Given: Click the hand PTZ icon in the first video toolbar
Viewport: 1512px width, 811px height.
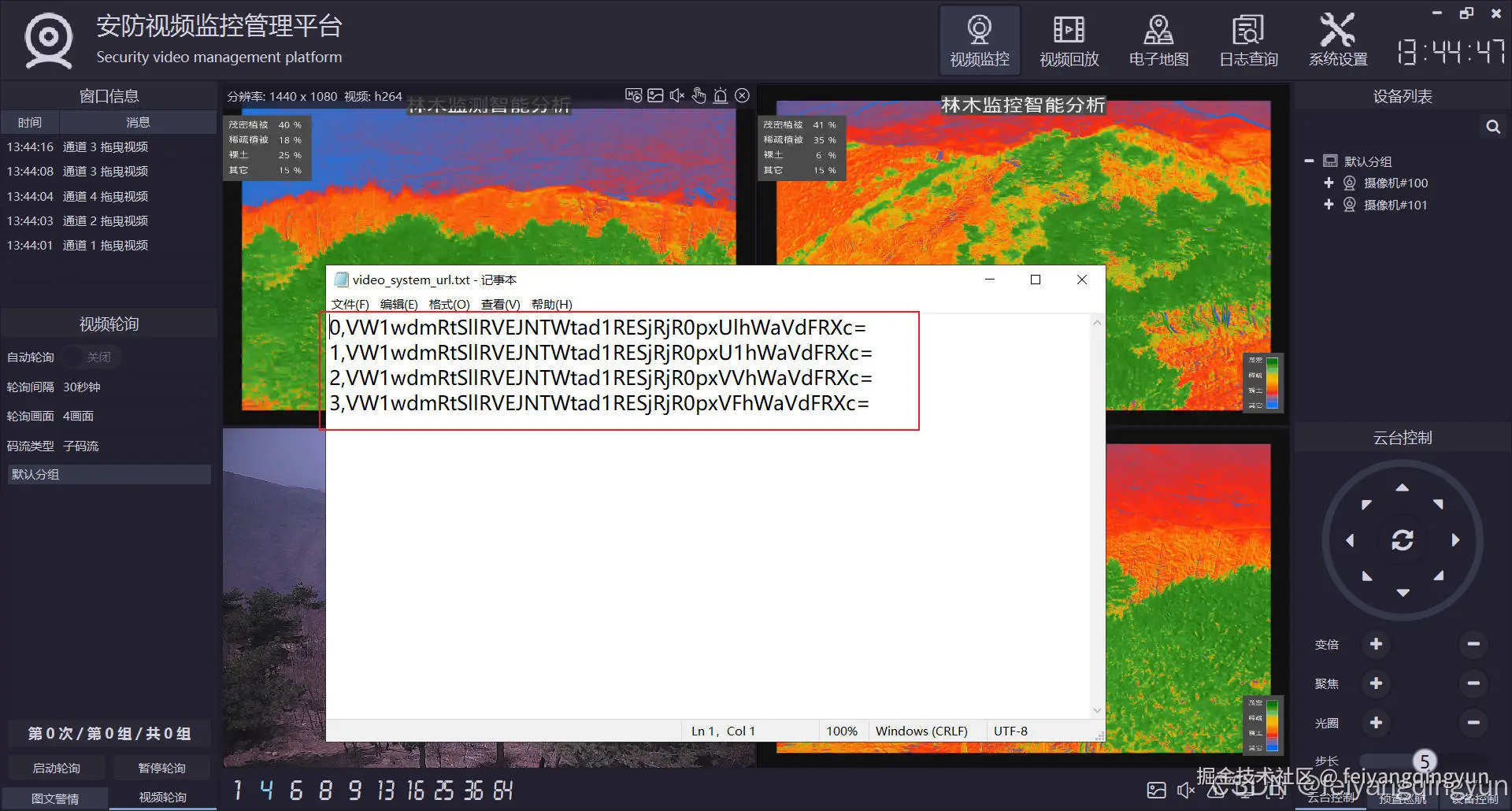Looking at the screenshot, I should click(699, 95).
